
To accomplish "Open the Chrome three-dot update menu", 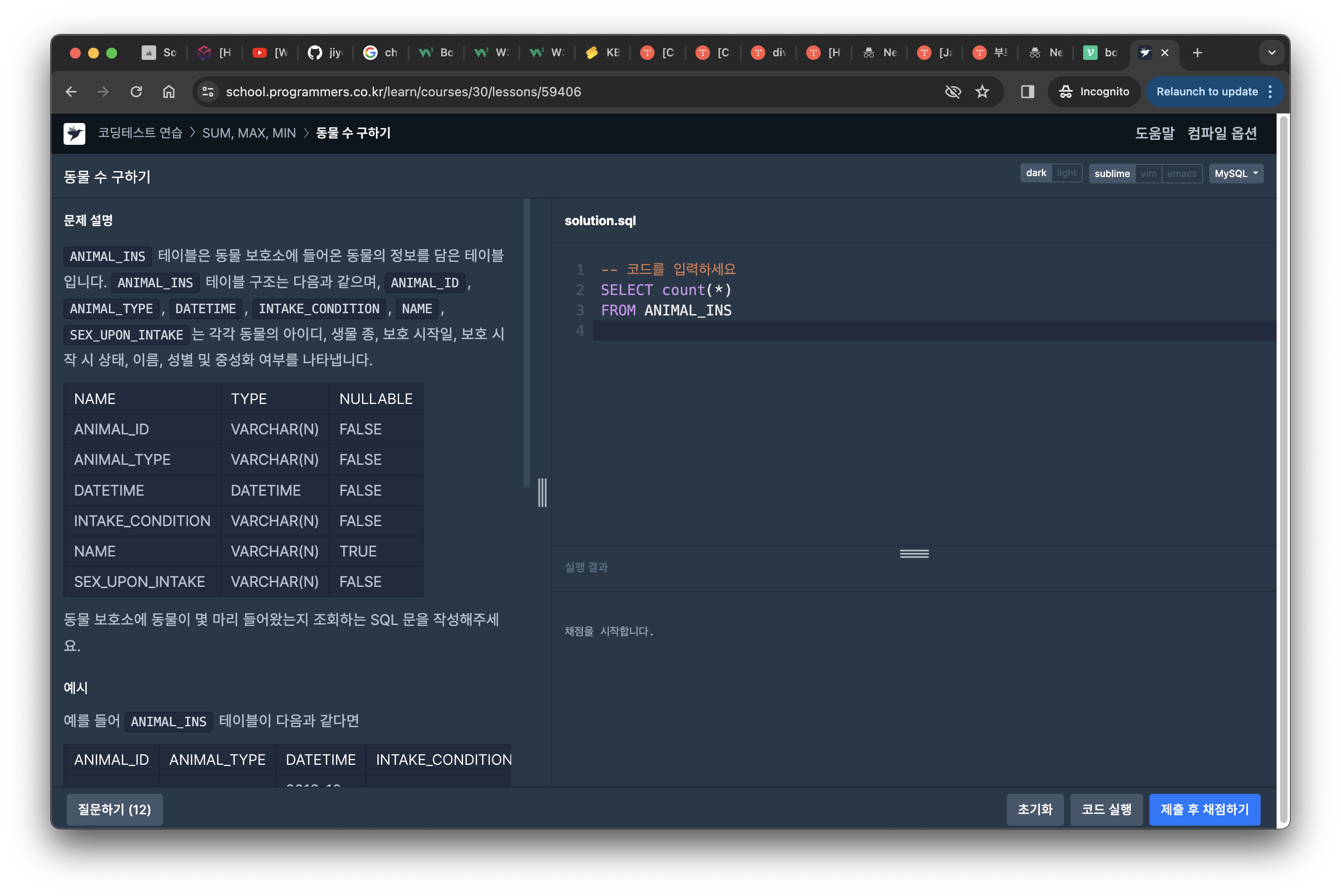I will 1270,91.
